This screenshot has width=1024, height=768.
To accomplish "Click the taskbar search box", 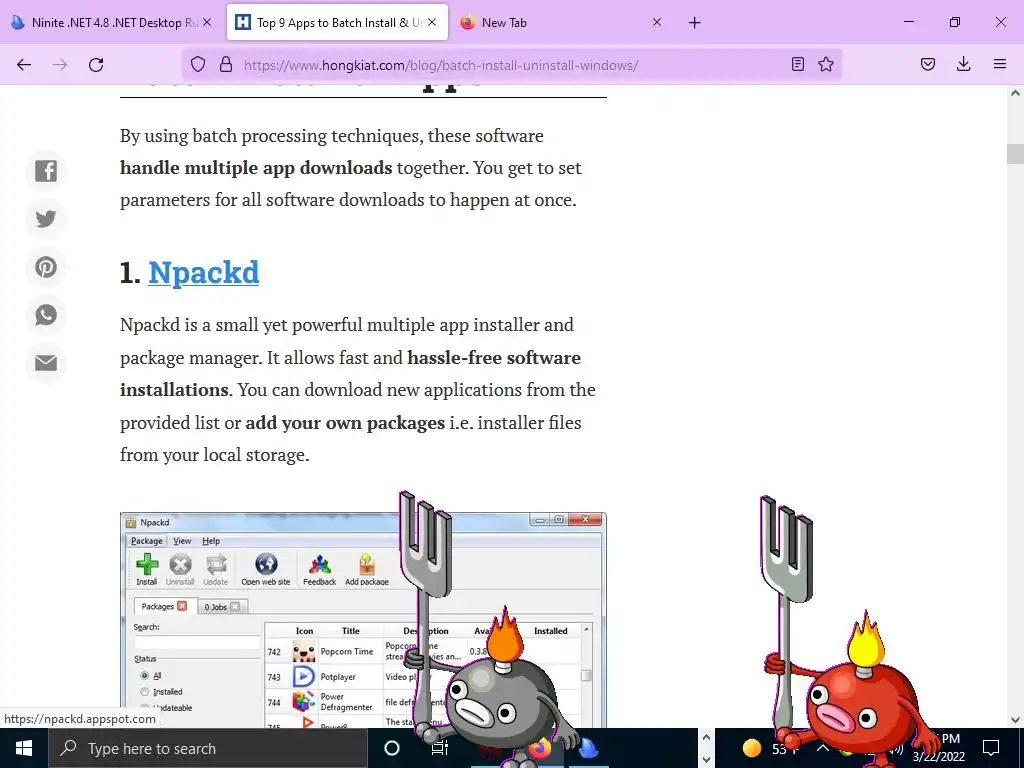I will tap(208, 748).
